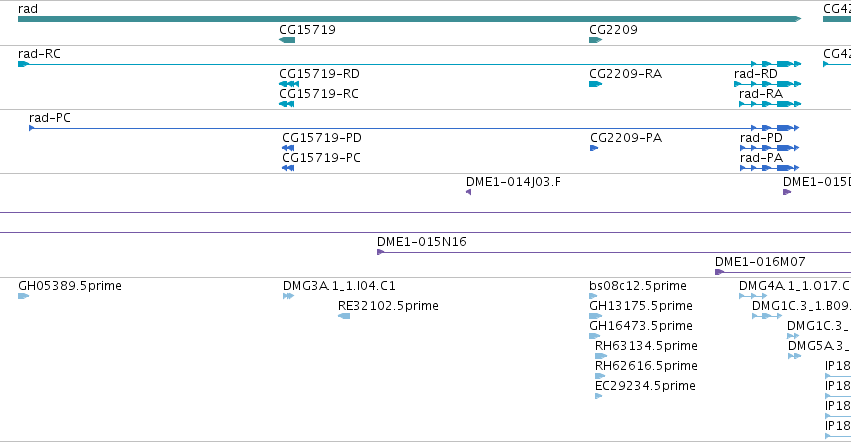
Task: Click the DME1-014J03.F marker arrow
Action: (x=468, y=192)
